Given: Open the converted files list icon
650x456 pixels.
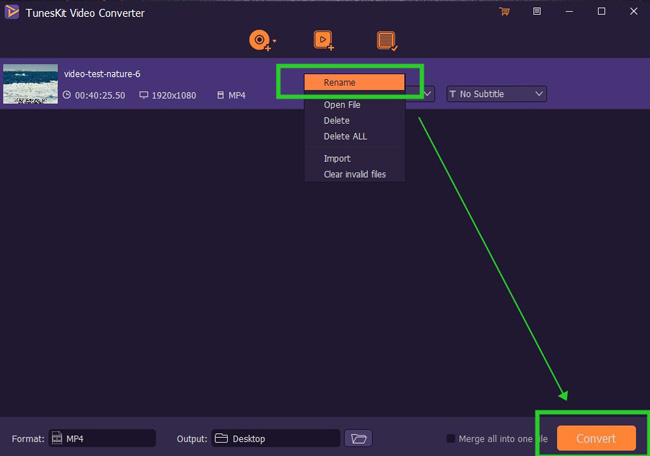Looking at the screenshot, I should point(387,41).
